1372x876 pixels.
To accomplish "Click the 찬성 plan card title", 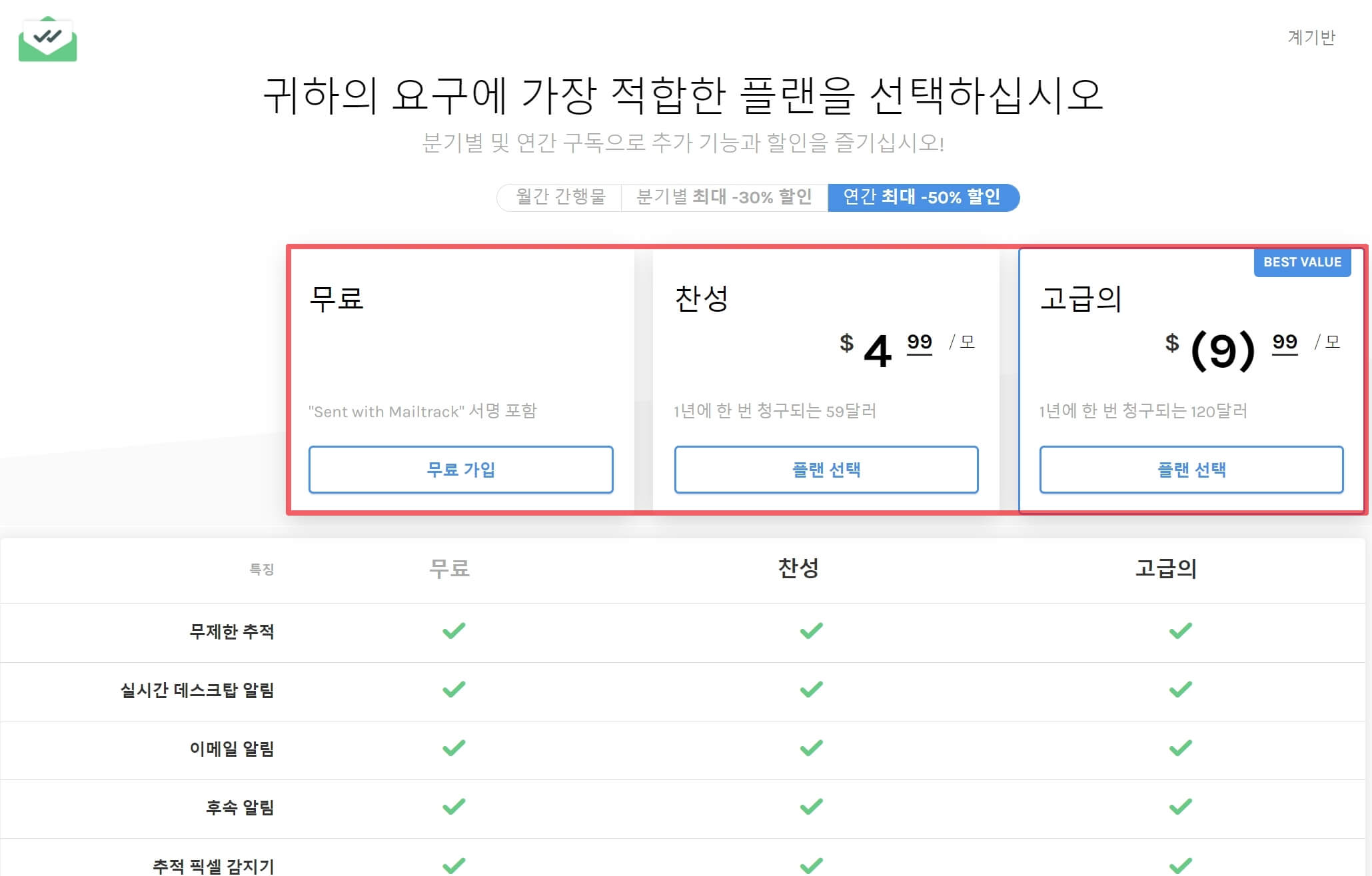I will click(x=702, y=298).
